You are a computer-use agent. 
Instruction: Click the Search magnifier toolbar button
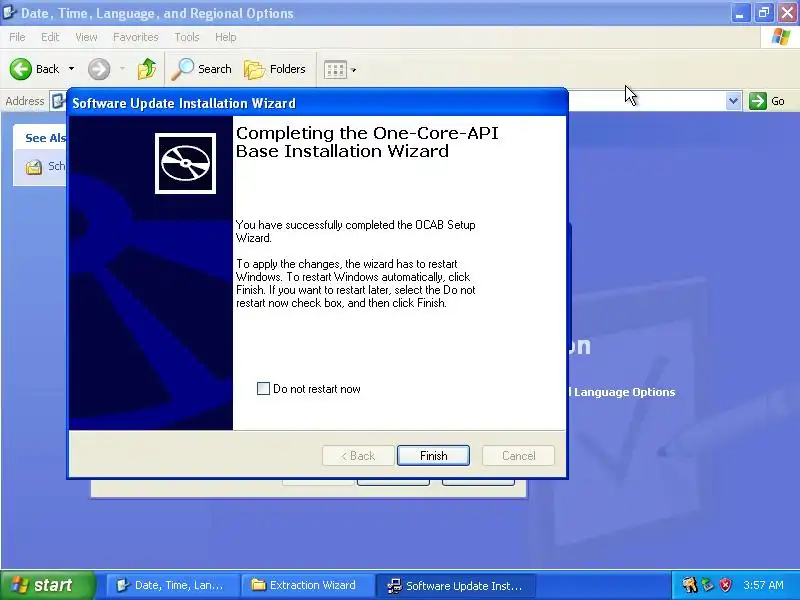click(x=201, y=69)
